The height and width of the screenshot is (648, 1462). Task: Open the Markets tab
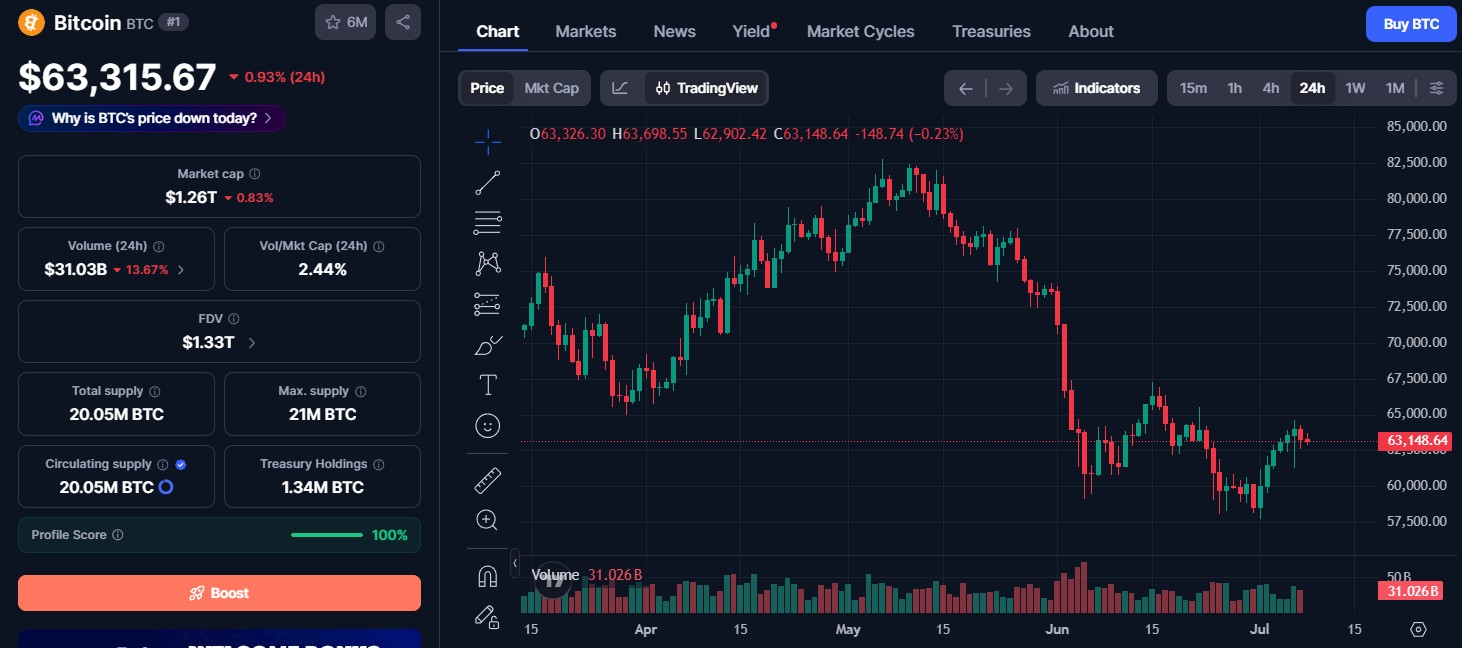coord(586,31)
